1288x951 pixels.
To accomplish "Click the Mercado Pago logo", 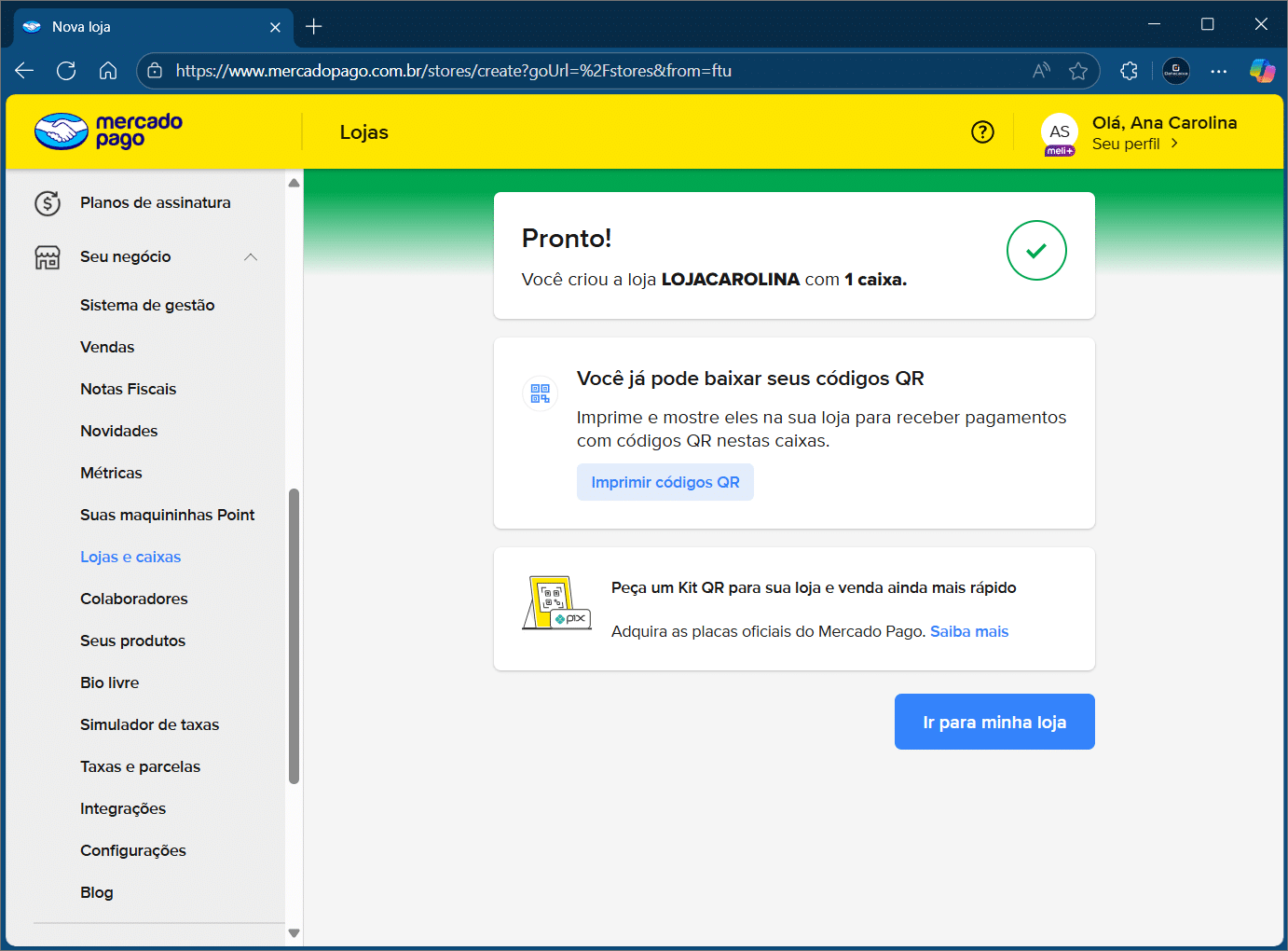I will 108,131.
